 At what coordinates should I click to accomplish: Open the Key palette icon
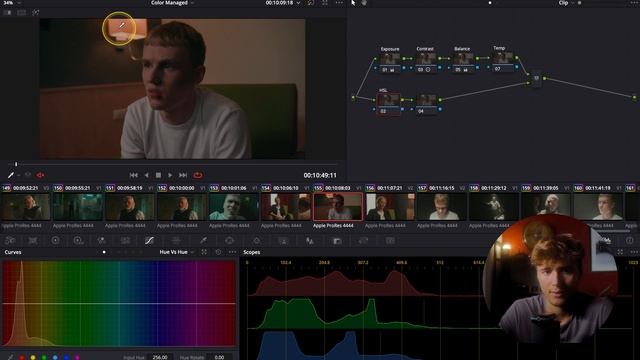click(x=337, y=241)
